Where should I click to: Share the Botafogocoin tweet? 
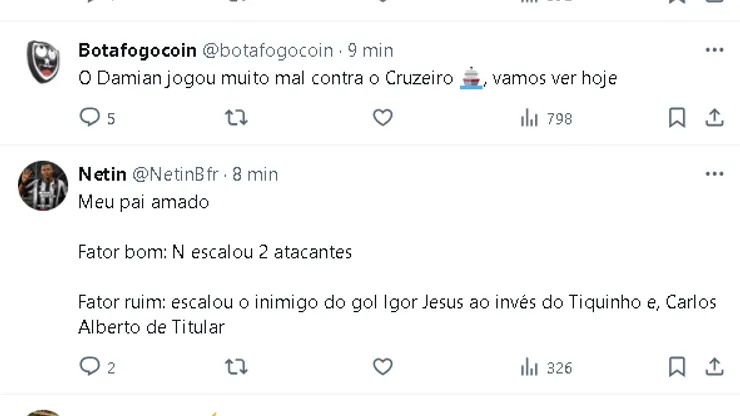click(714, 118)
